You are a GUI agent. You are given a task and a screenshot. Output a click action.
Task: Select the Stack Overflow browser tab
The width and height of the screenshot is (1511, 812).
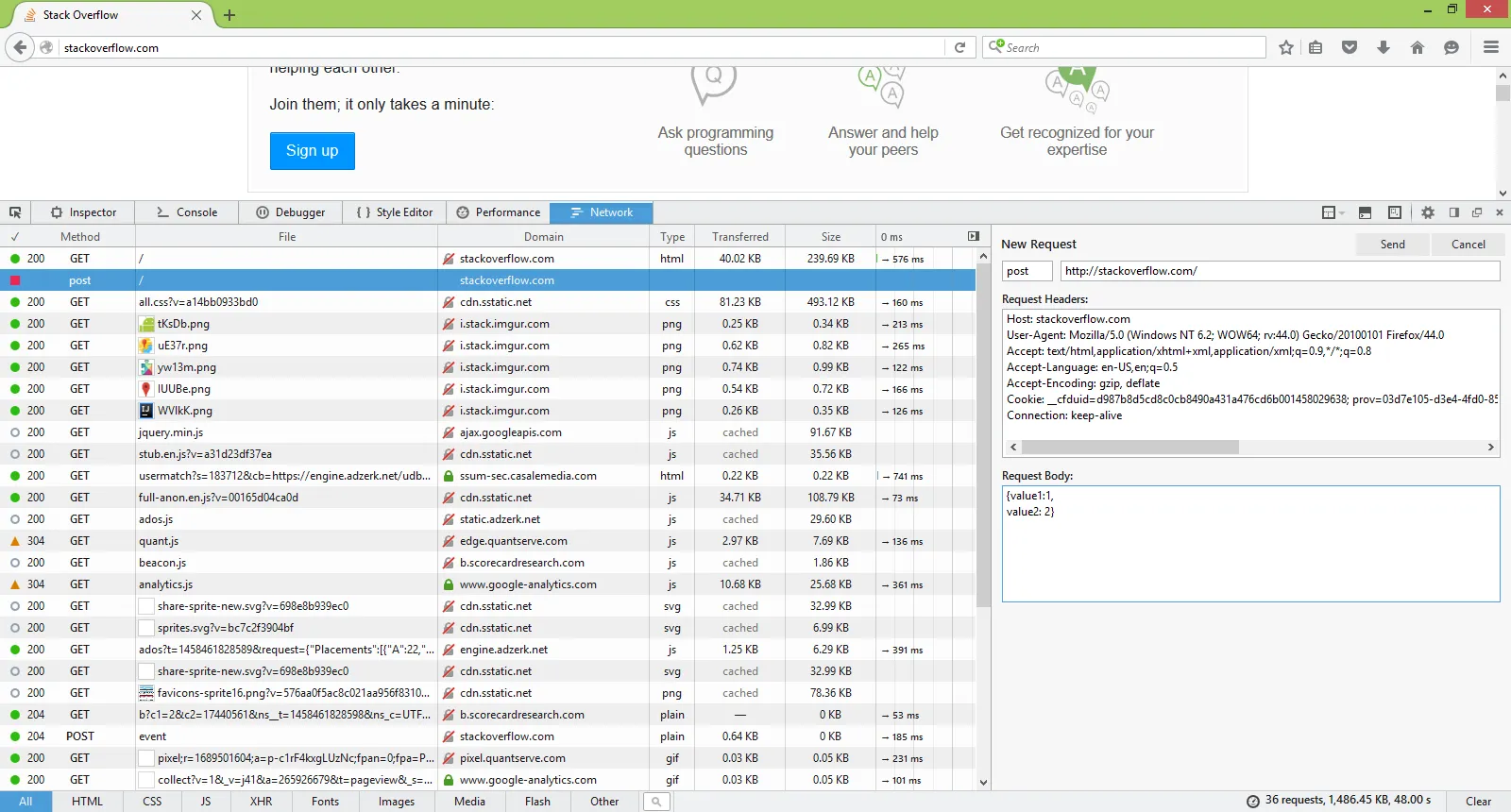tap(111, 15)
